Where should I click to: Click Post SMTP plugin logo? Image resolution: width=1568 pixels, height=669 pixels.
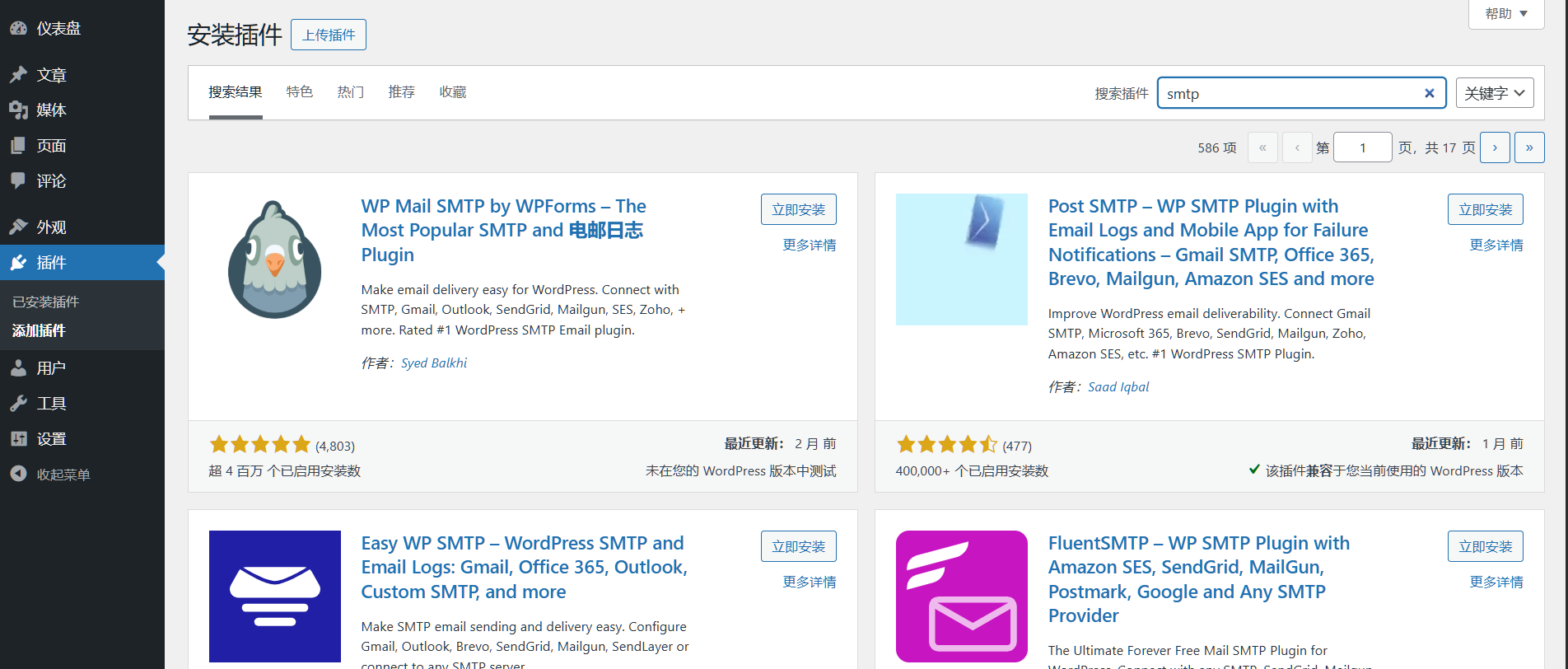[x=962, y=260]
